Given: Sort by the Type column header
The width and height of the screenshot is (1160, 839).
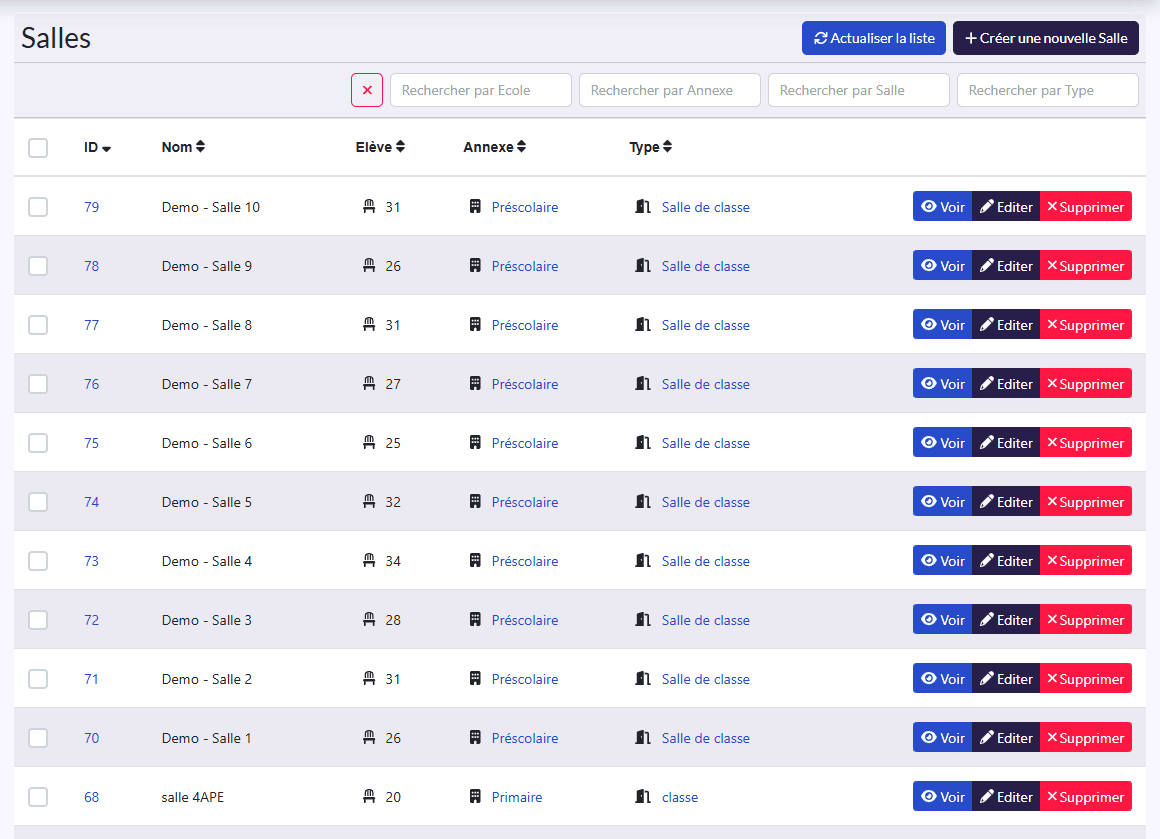Looking at the screenshot, I should point(650,147).
